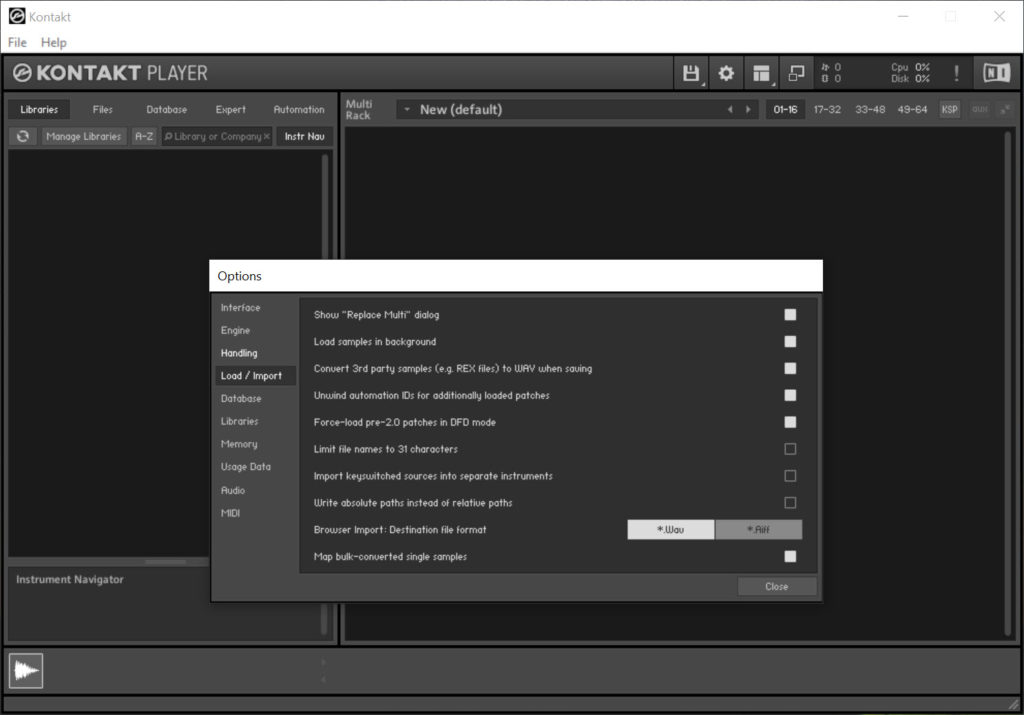Toggle Show "Replace Multi" dialog checkbox
Viewport: 1024px width, 715px height.
790,315
